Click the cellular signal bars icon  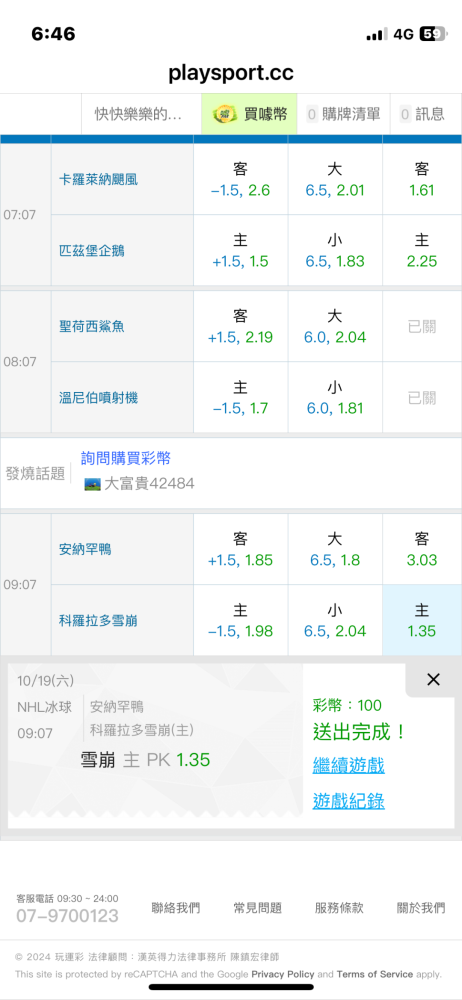point(377,34)
